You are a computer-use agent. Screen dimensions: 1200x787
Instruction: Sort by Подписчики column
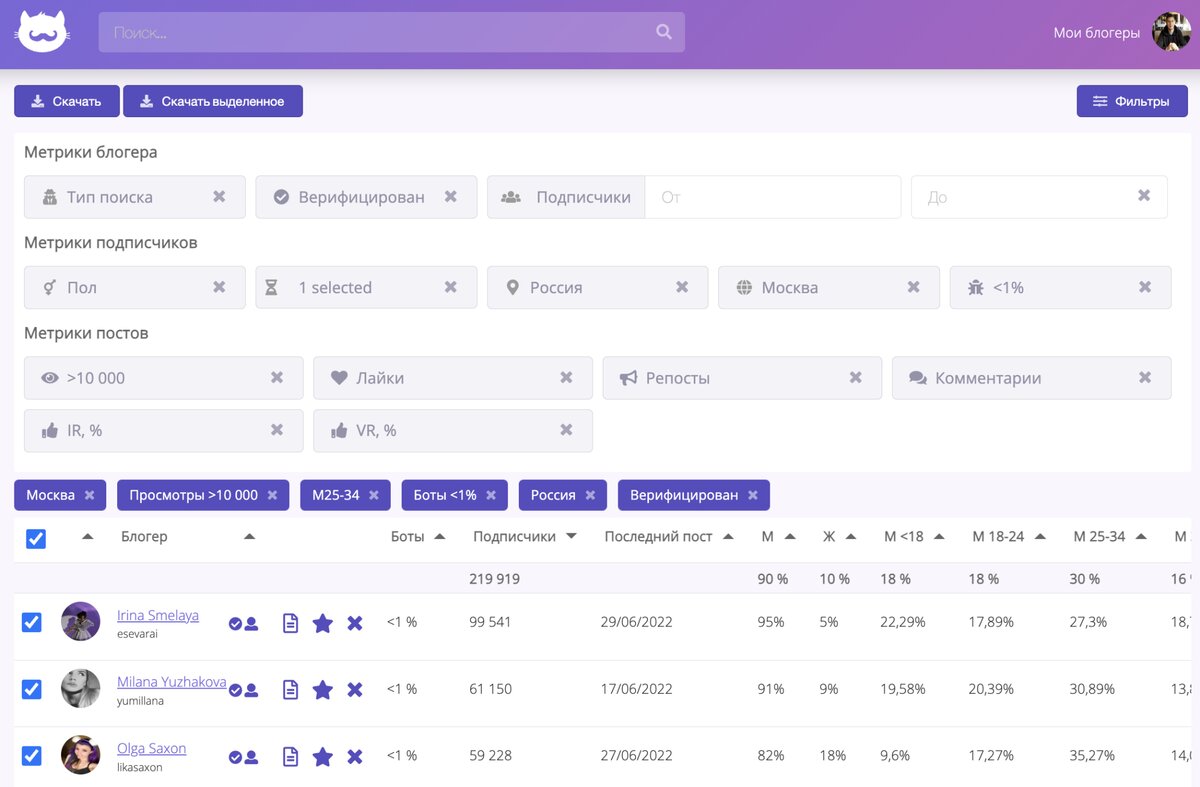click(571, 537)
